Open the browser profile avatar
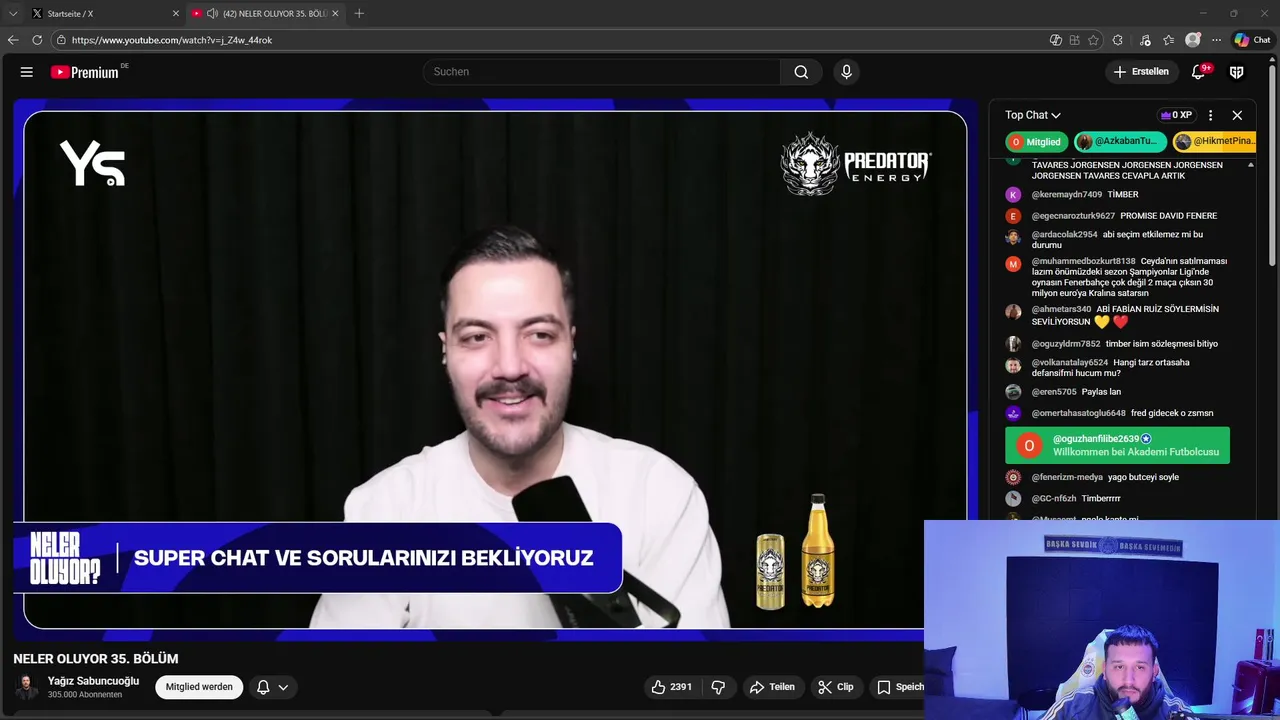The height and width of the screenshot is (720, 1280). point(1192,40)
